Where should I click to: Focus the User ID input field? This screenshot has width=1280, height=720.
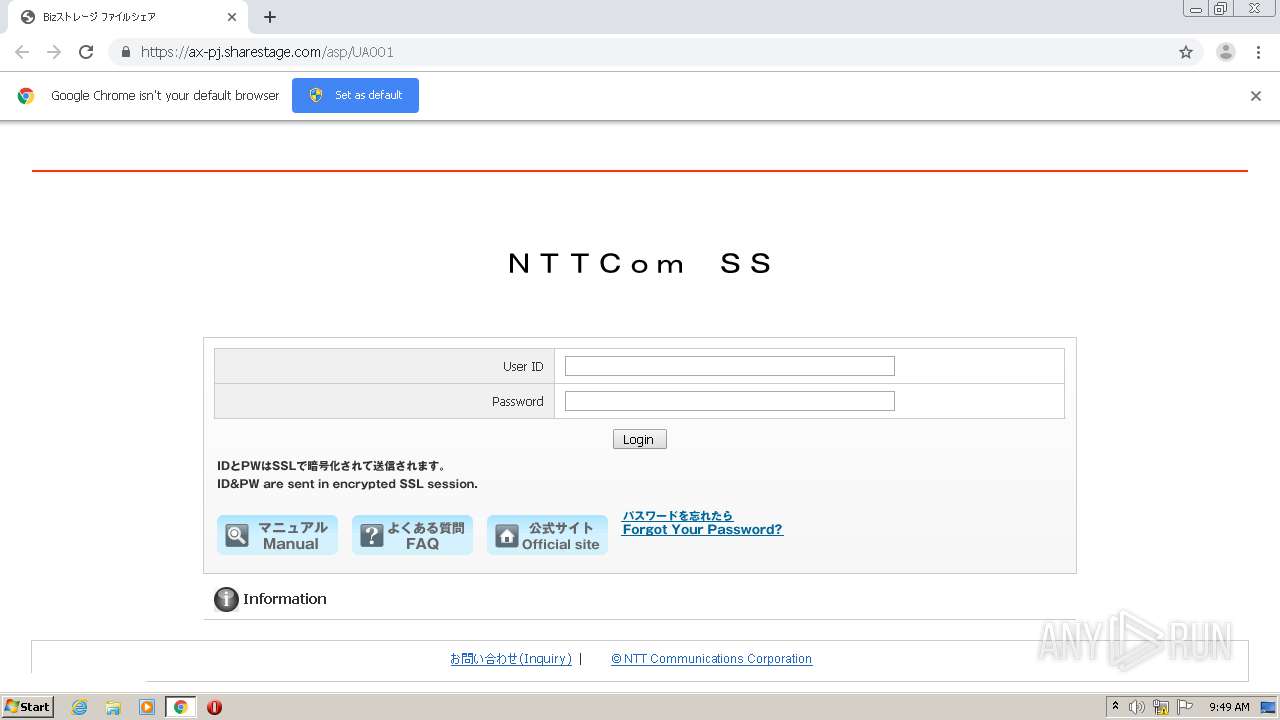[x=730, y=366]
